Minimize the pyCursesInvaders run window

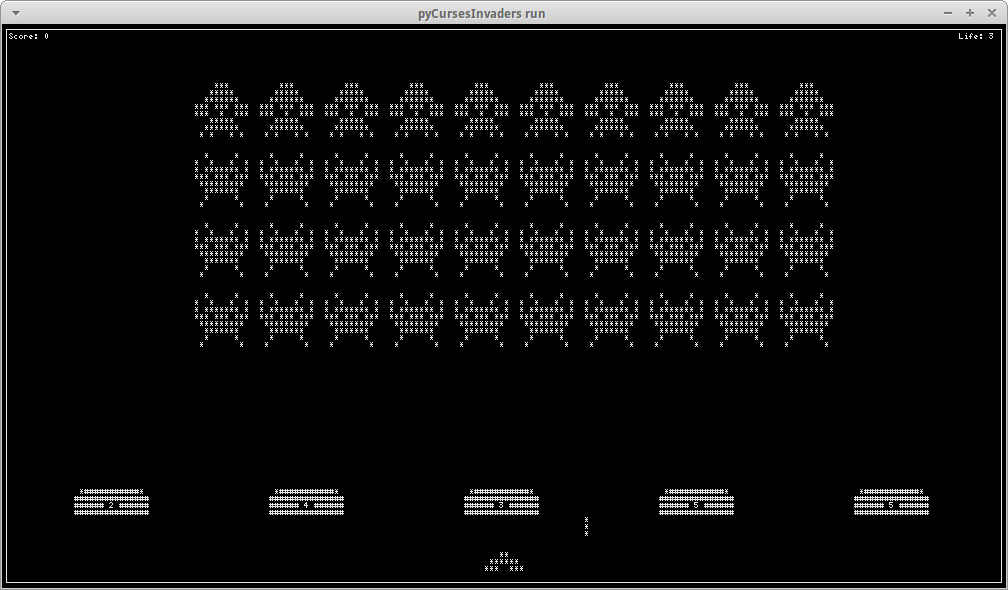(x=948, y=13)
